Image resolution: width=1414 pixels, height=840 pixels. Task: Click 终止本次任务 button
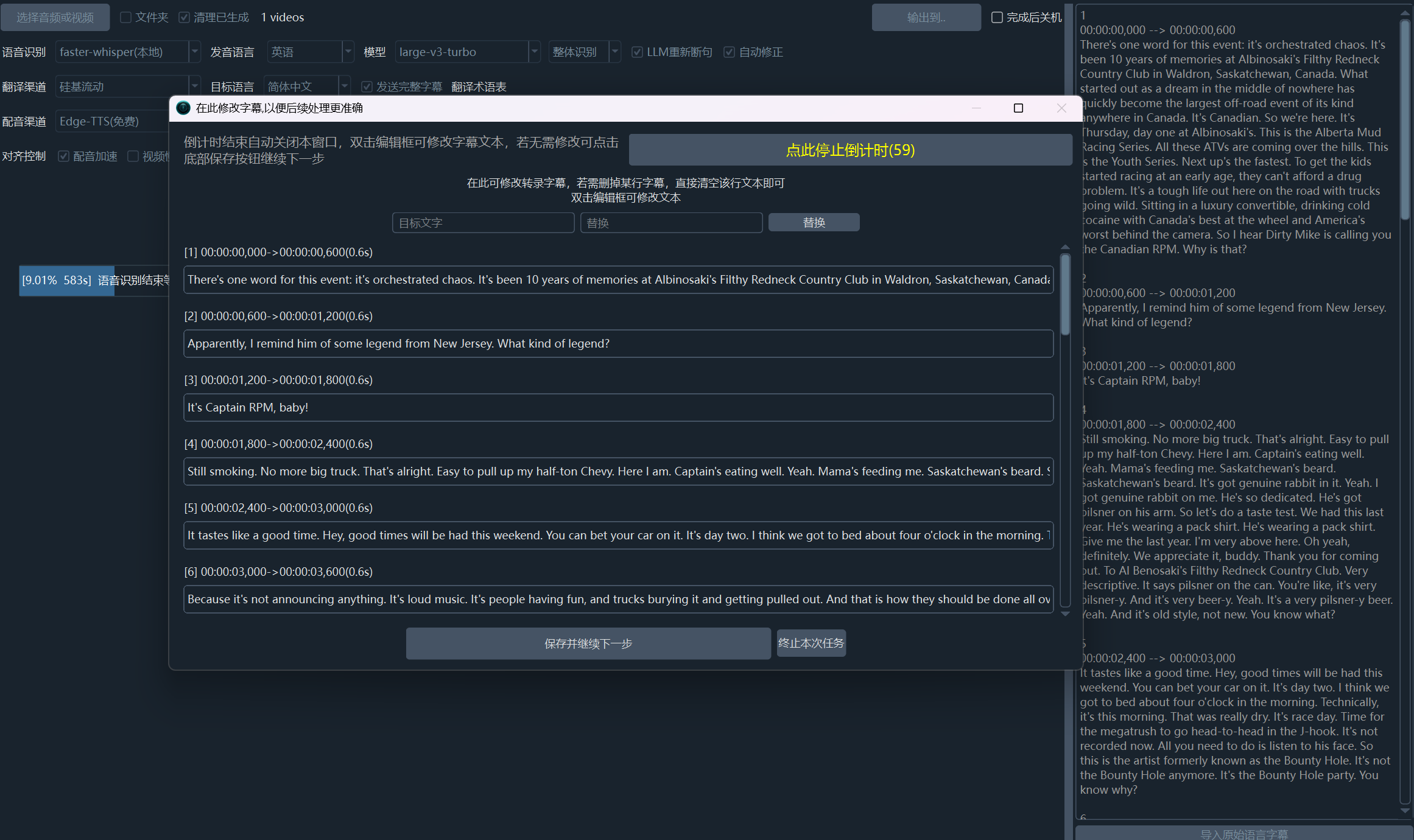pyautogui.click(x=811, y=643)
